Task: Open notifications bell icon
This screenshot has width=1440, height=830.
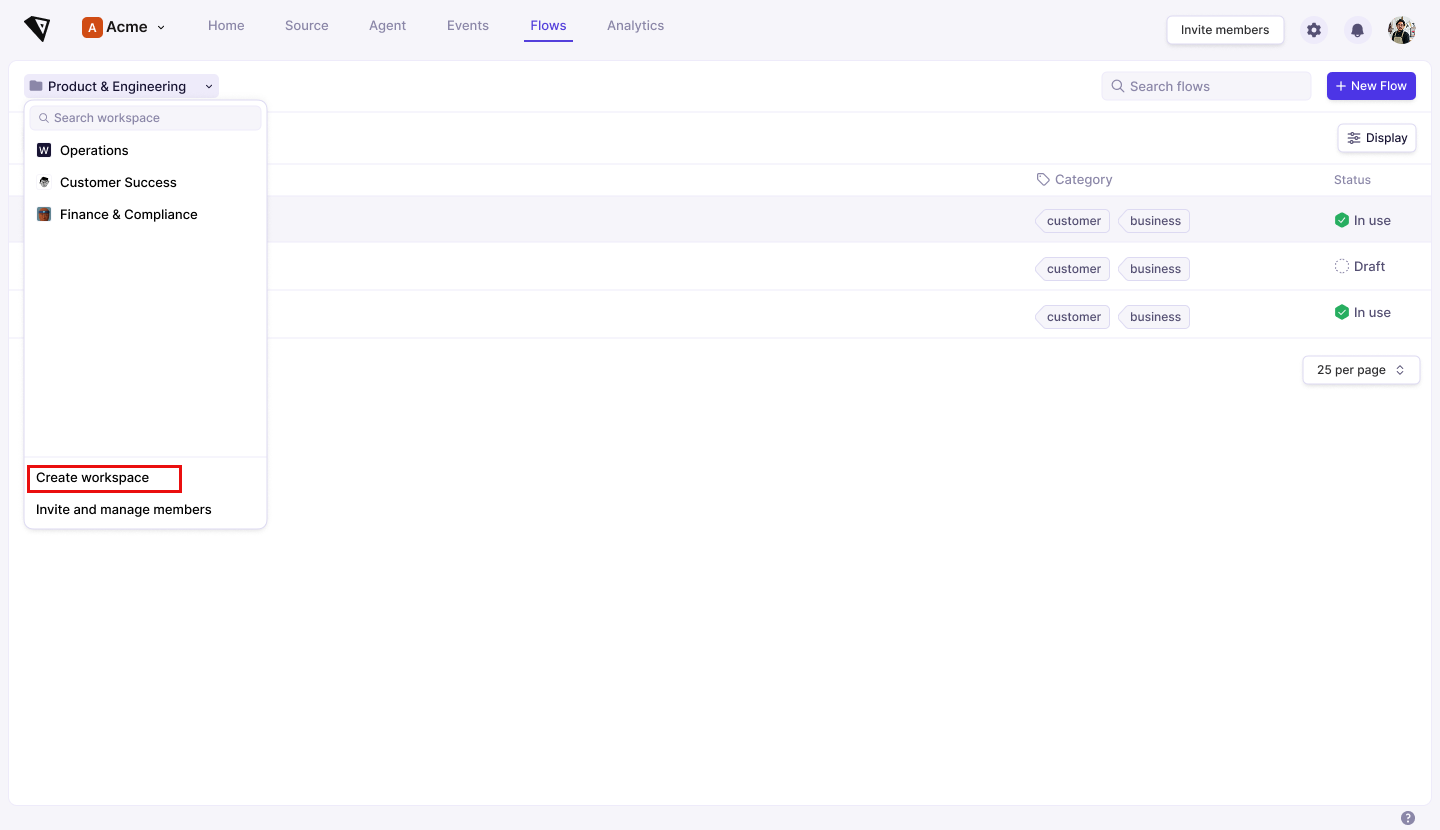Action: (x=1357, y=30)
